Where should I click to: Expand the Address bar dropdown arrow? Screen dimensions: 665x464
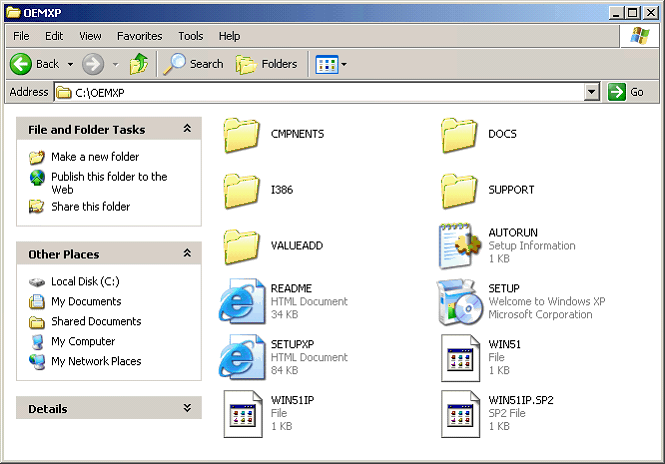591,92
